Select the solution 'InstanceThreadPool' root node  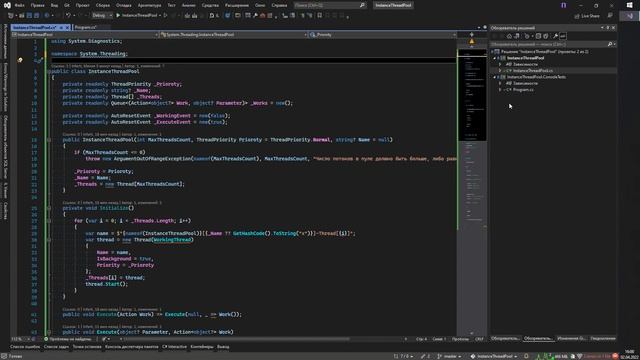pos(543,52)
